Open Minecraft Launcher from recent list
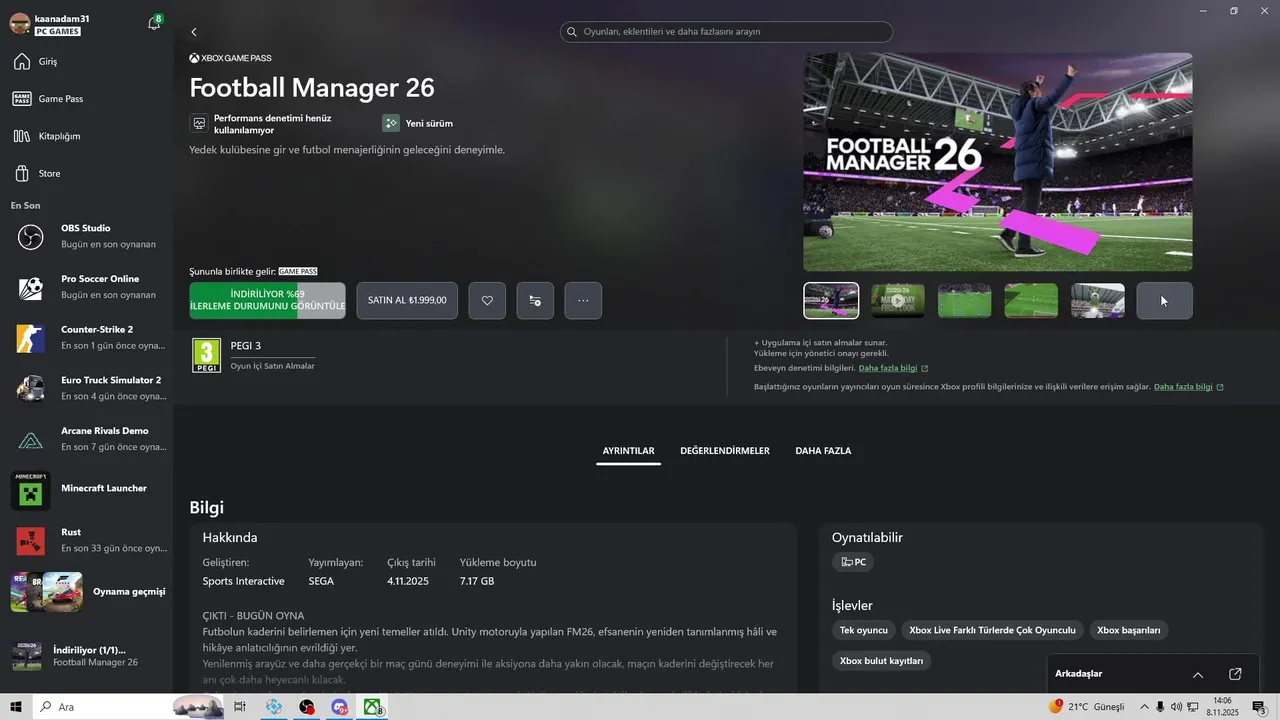Screen dimensions: 1280x720 point(86,490)
